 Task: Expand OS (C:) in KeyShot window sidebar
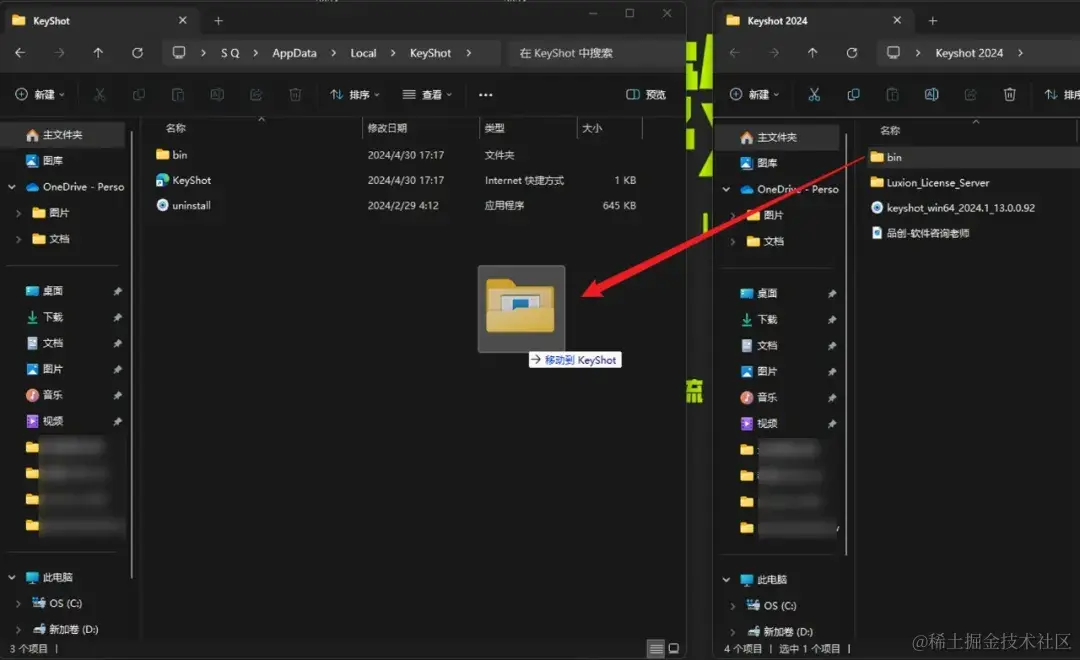point(19,604)
